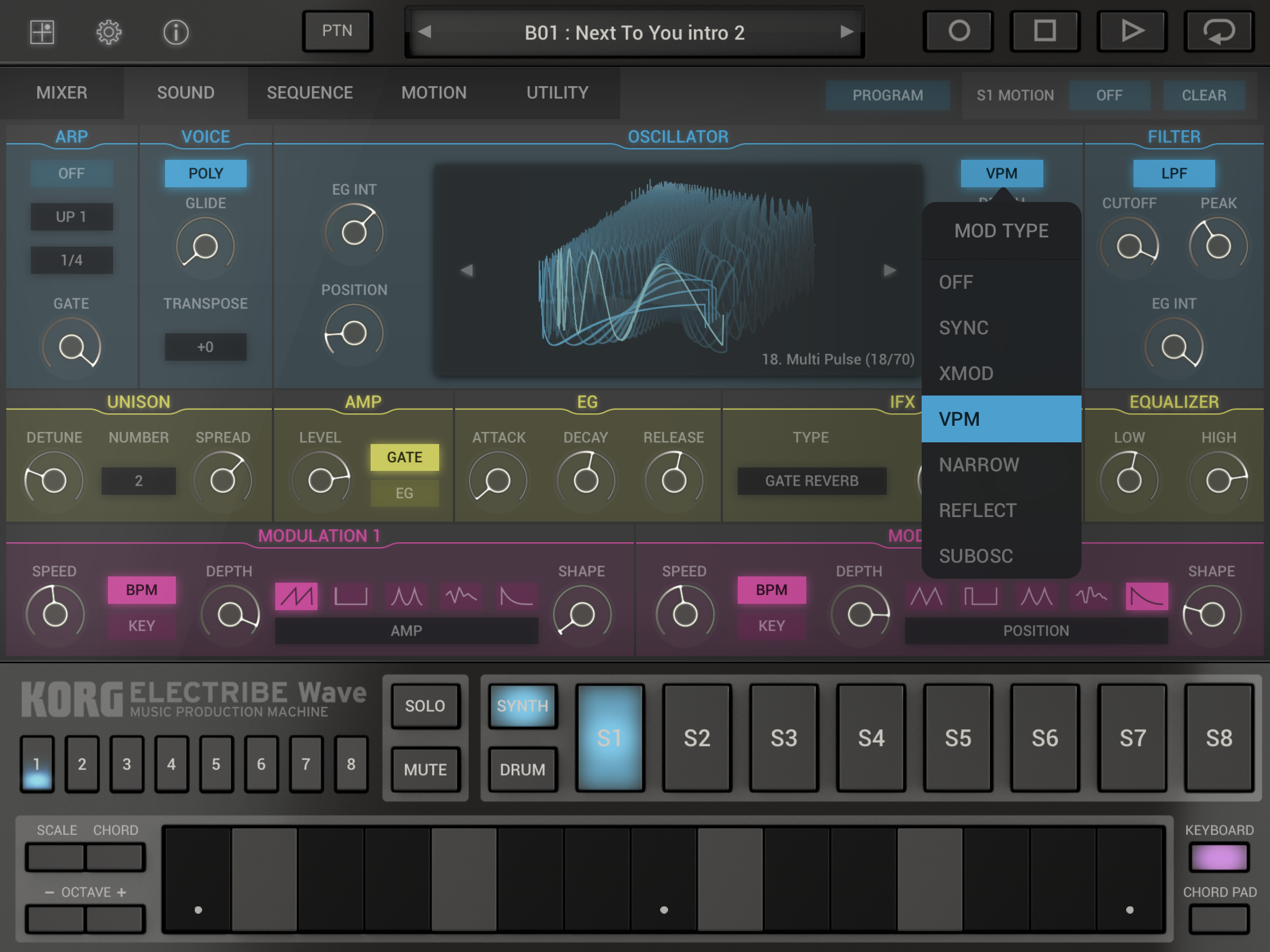
Task: Choose SYNC in the MOD TYPE menu
Action: pos(1001,328)
